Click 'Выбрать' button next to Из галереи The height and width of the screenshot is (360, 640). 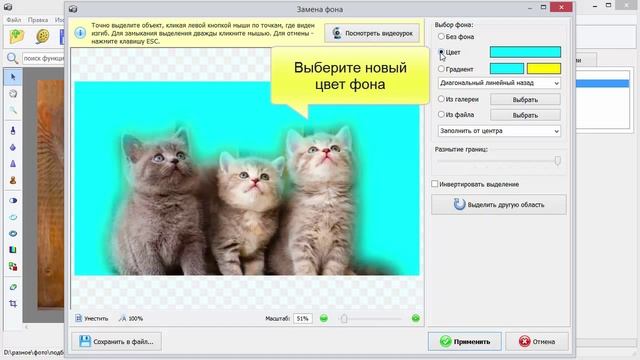tap(525, 99)
